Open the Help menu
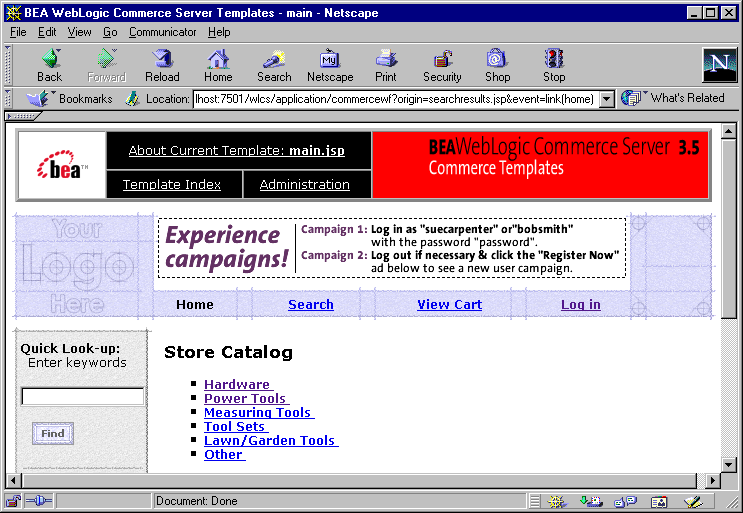 click(219, 32)
